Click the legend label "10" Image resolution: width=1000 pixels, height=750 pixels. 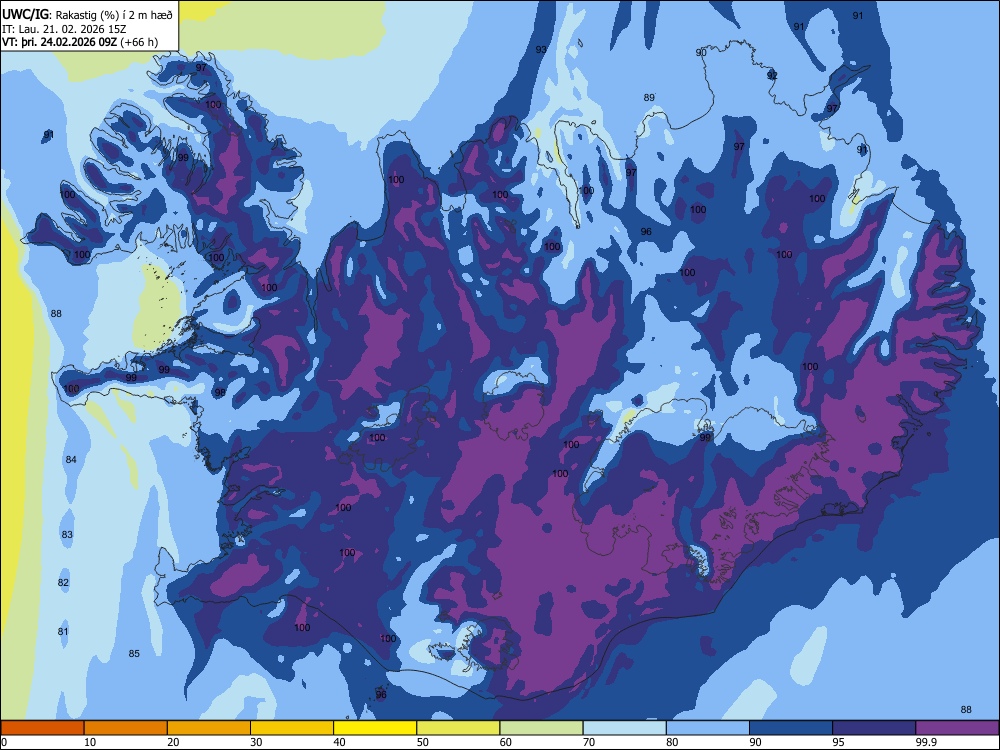point(90,742)
